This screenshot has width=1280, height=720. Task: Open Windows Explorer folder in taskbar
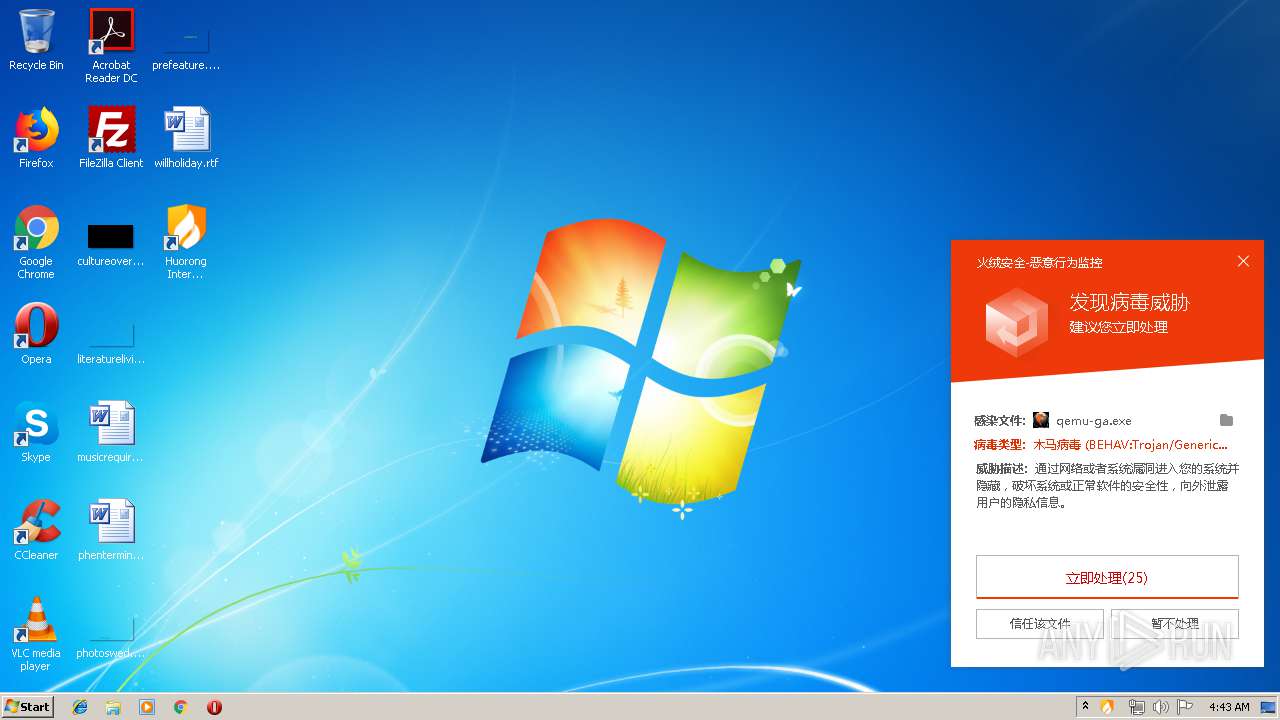point(113,707)
